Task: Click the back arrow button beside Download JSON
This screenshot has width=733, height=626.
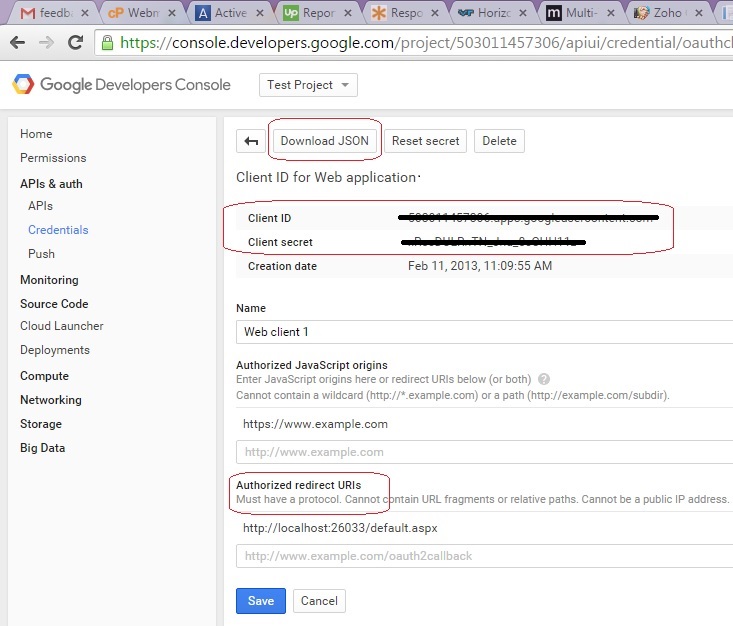Action: point(251,141)
